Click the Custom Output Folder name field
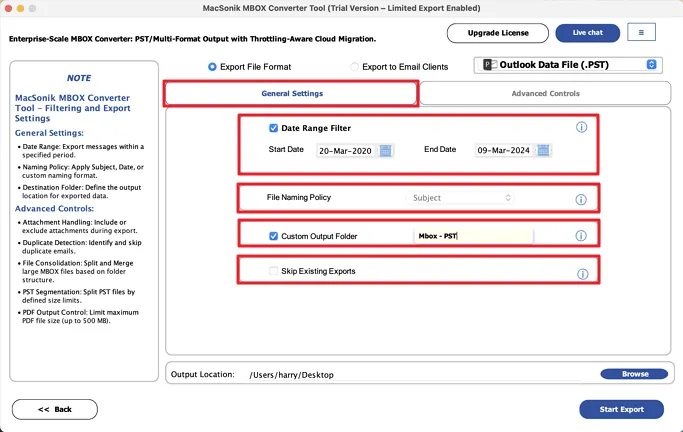 coord(473,236)
